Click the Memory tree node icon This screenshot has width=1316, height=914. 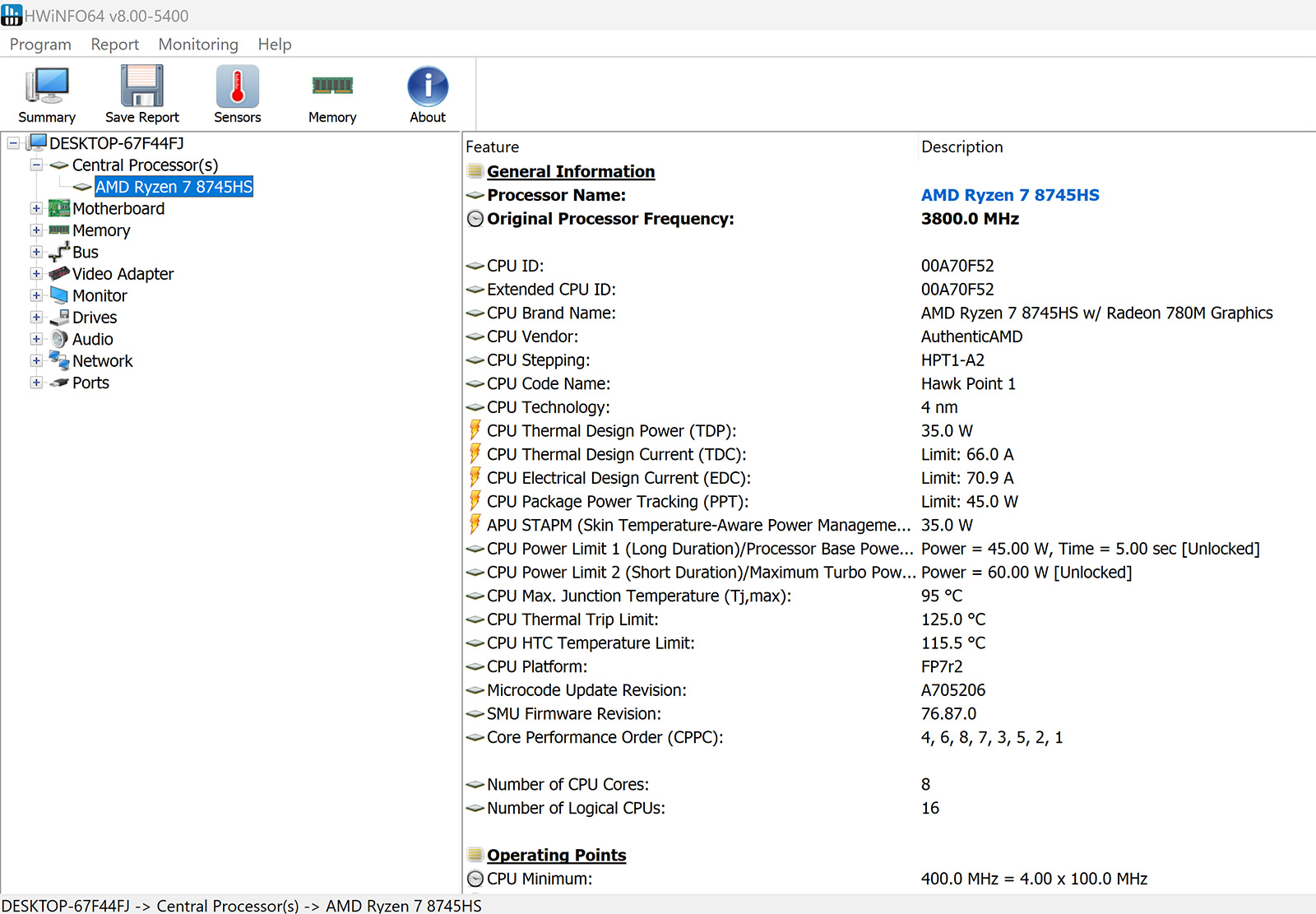point(59,230)
